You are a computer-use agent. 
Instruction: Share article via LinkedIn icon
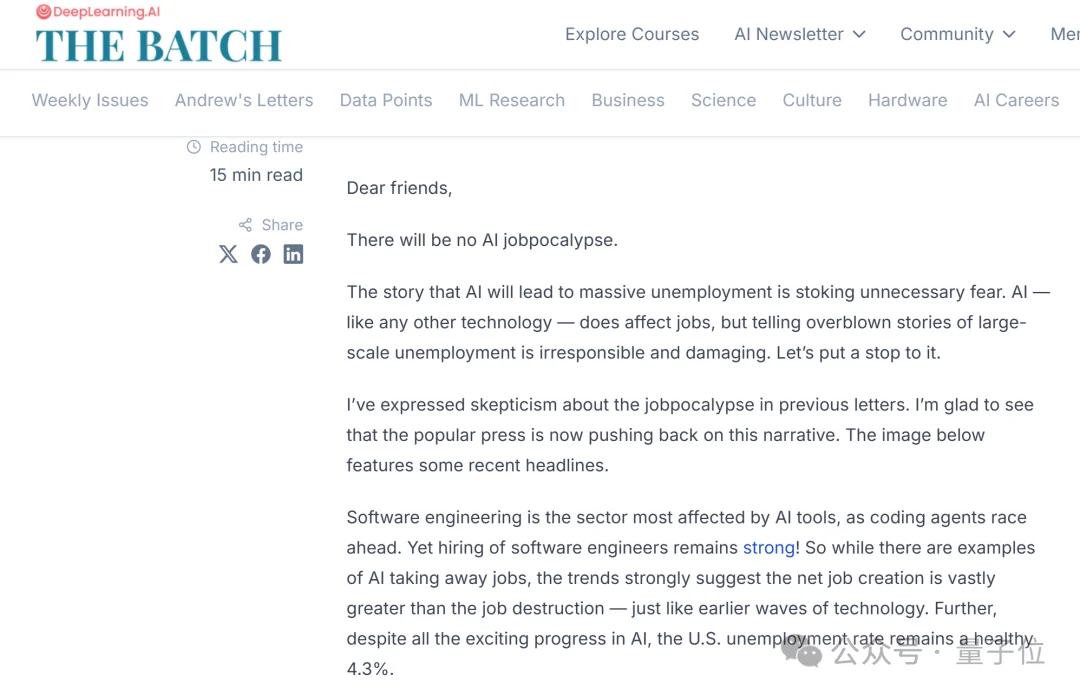tap(293, 254)
